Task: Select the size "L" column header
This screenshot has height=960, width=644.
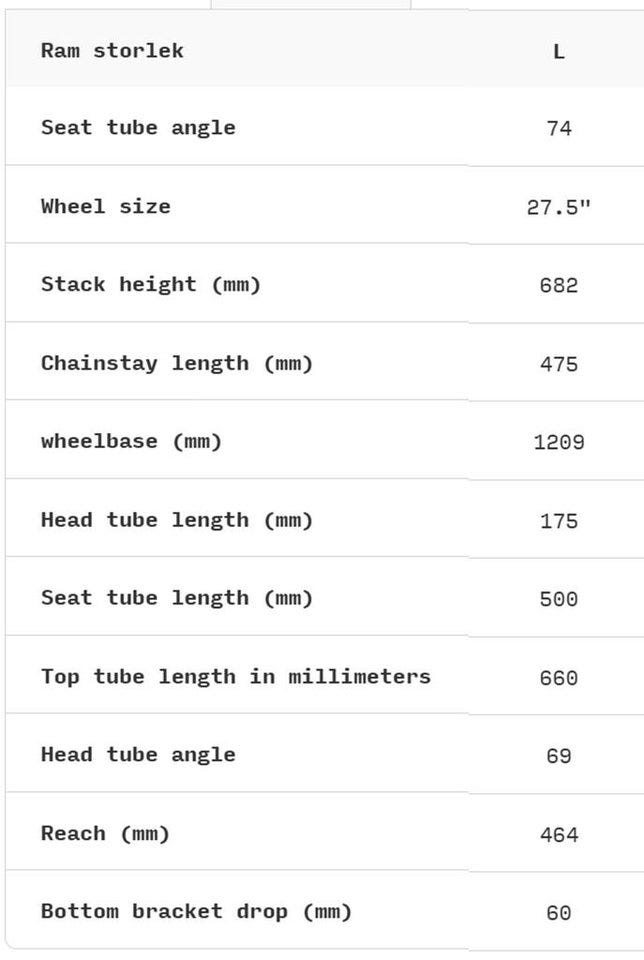Action: 558,52
